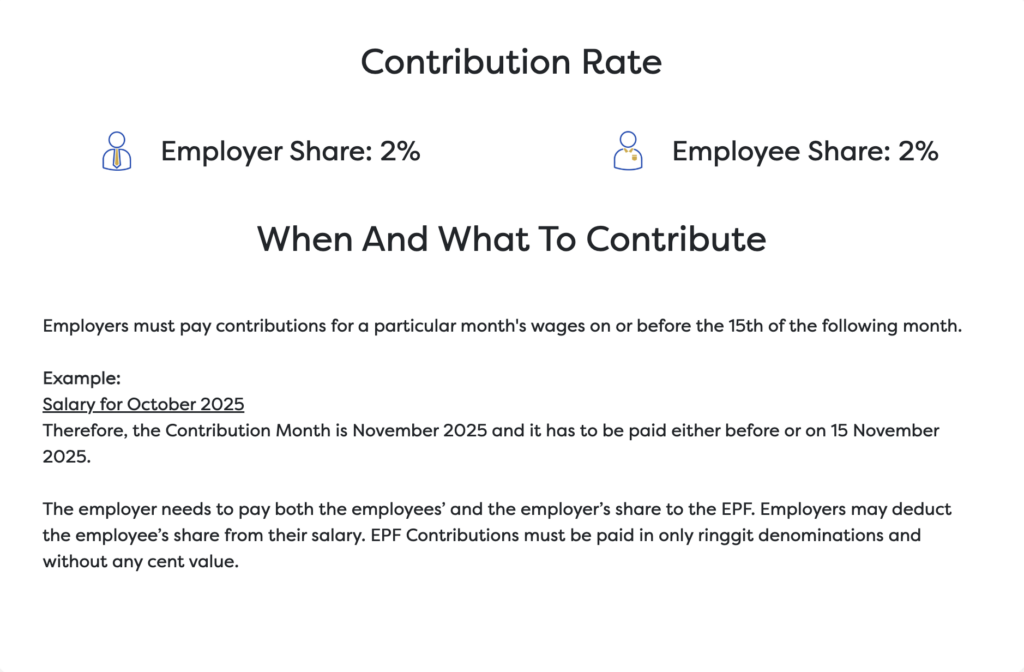Select the Employer Share label text

point(265,151)
